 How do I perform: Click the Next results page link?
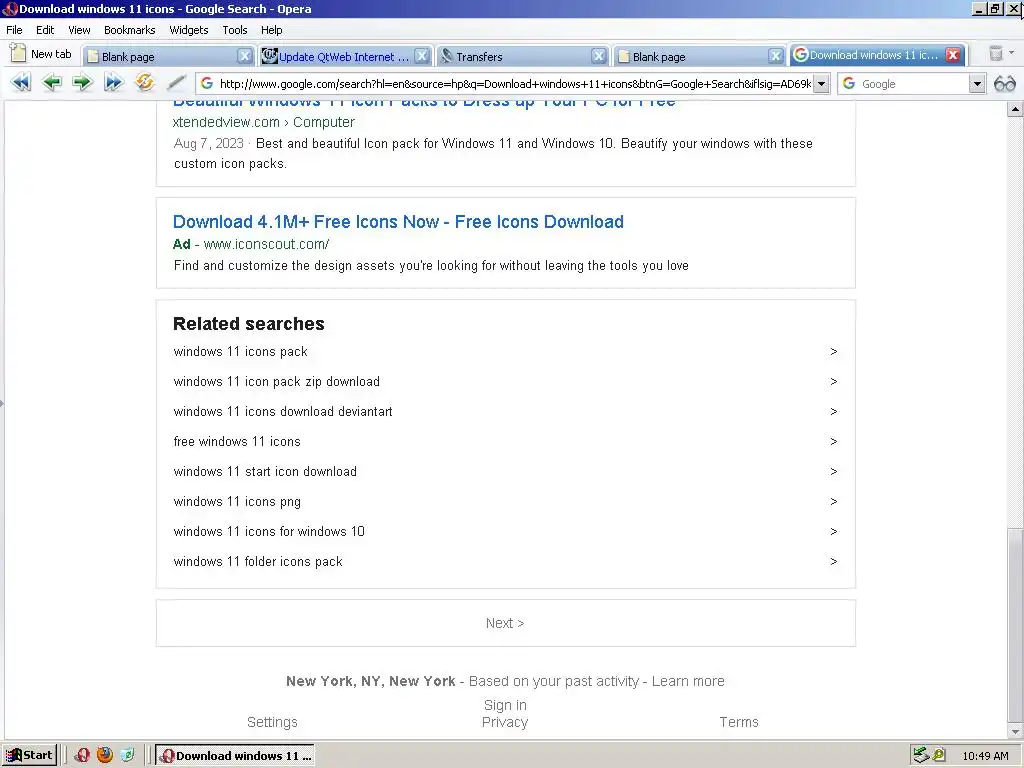point(505,623)
